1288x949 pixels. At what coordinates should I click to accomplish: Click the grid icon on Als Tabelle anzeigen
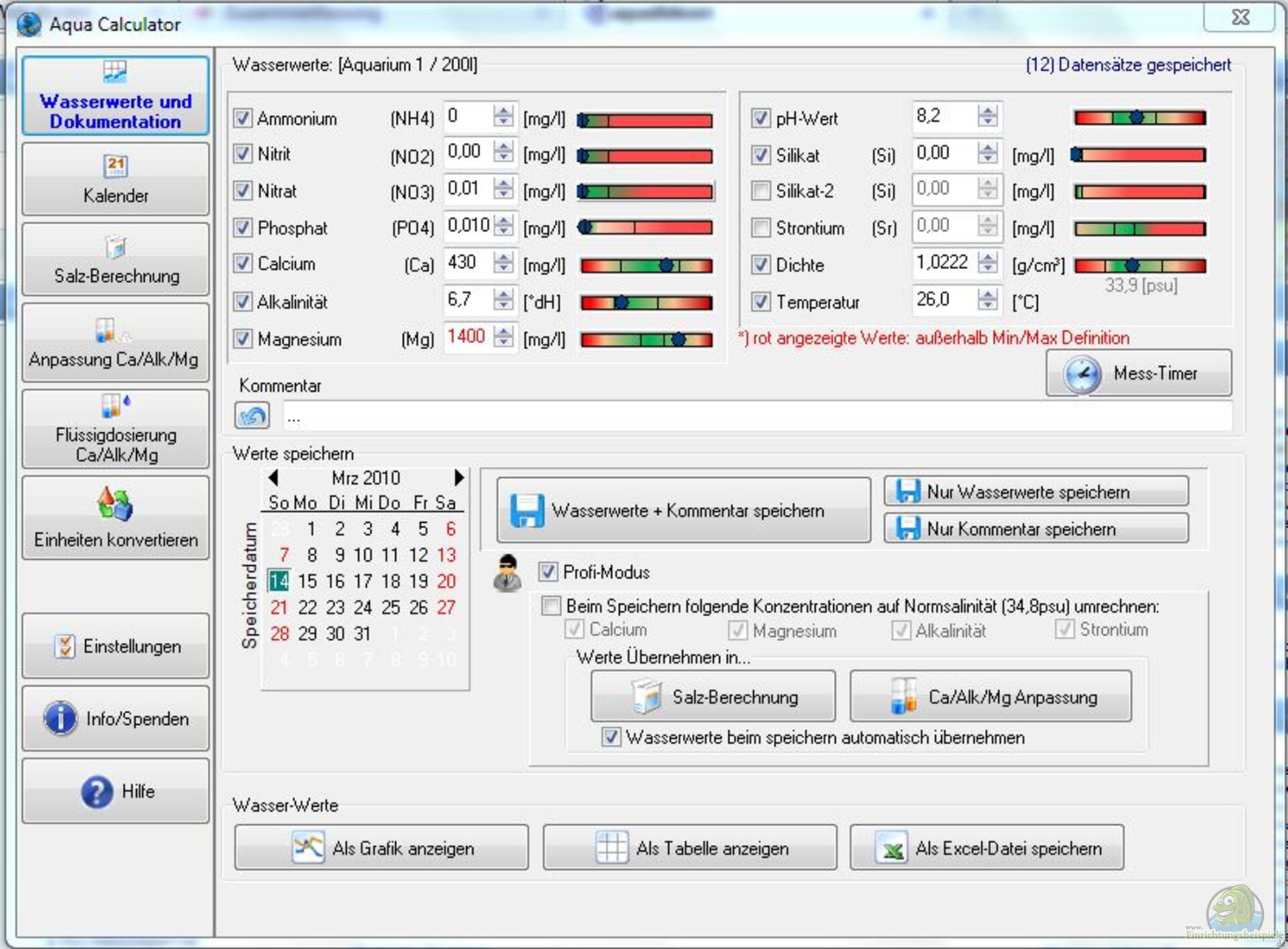tap(611, 848)
